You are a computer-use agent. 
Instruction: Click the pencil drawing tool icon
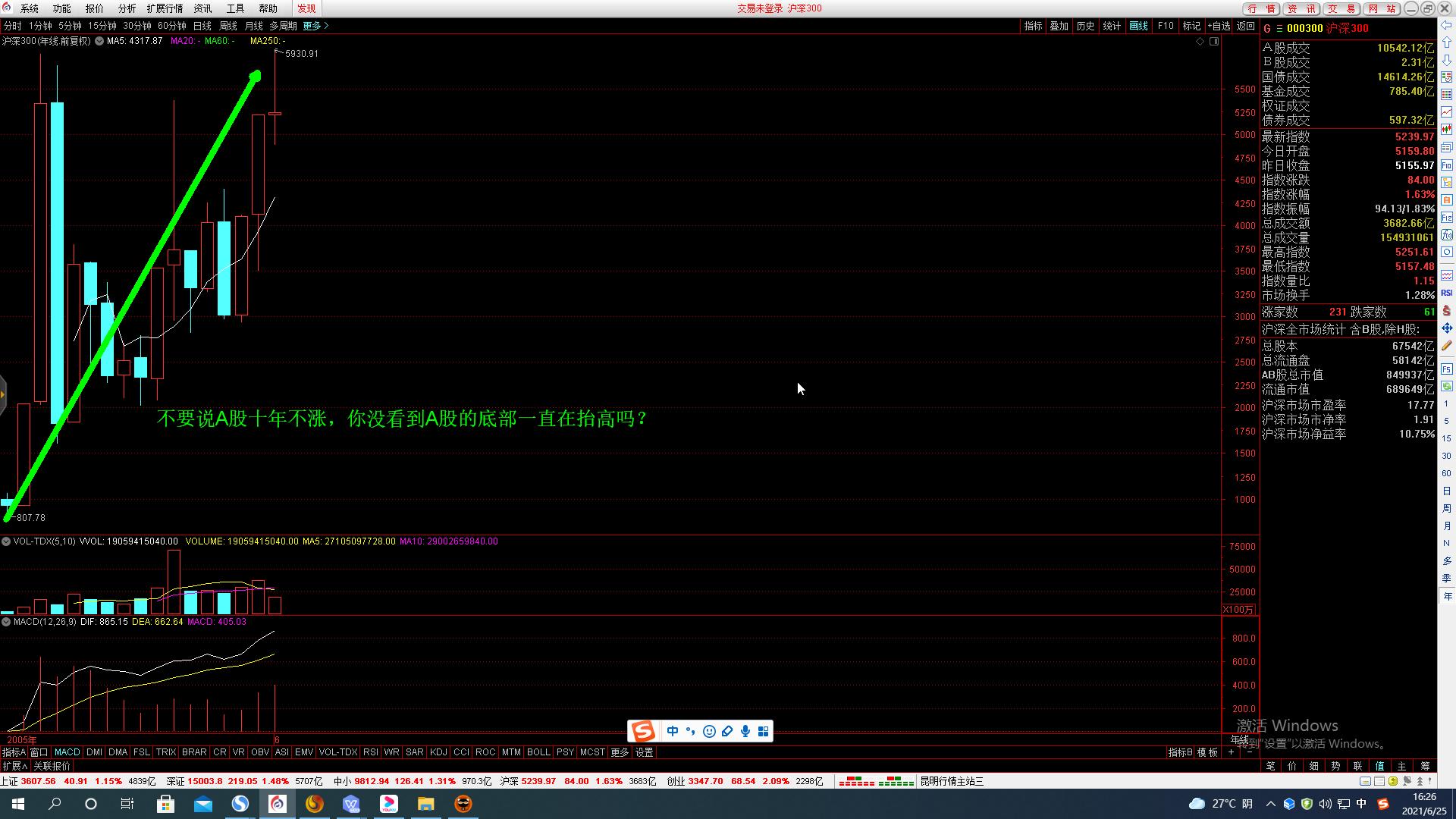coord(1446,346)
